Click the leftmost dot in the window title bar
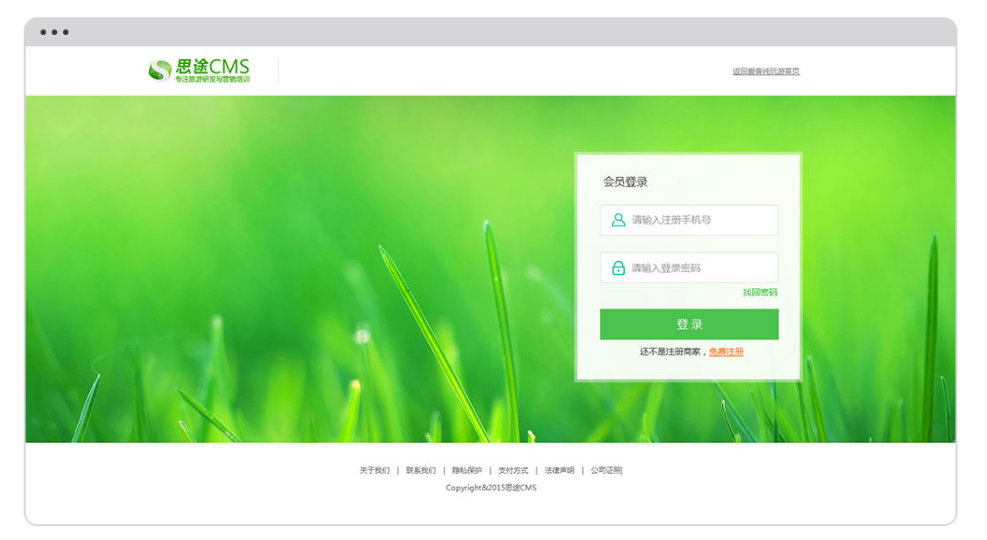Image resolution: width=987 pixels, height=540 pixels. coord(44,33)
